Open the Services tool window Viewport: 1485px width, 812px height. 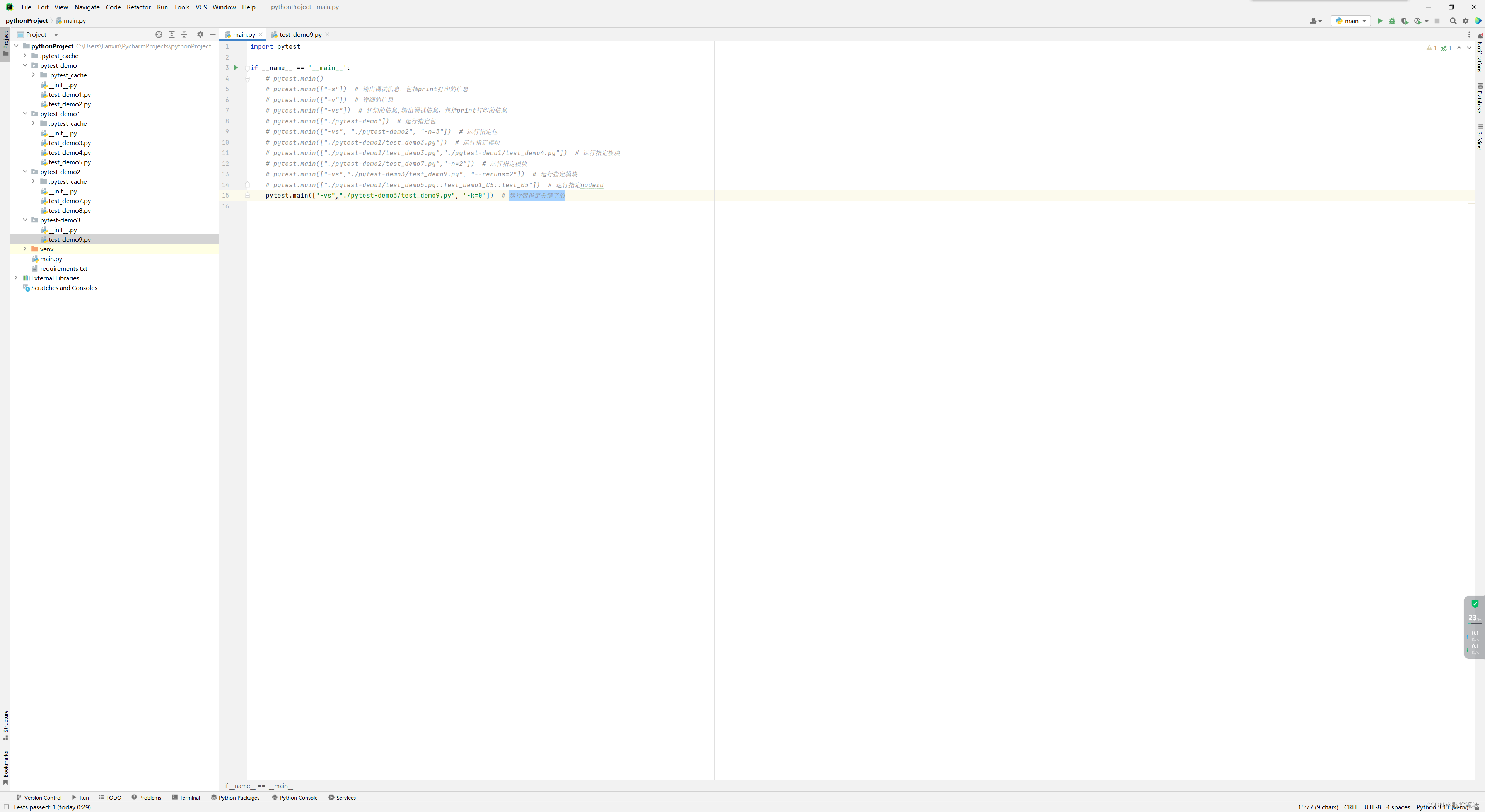pos(342,798)
